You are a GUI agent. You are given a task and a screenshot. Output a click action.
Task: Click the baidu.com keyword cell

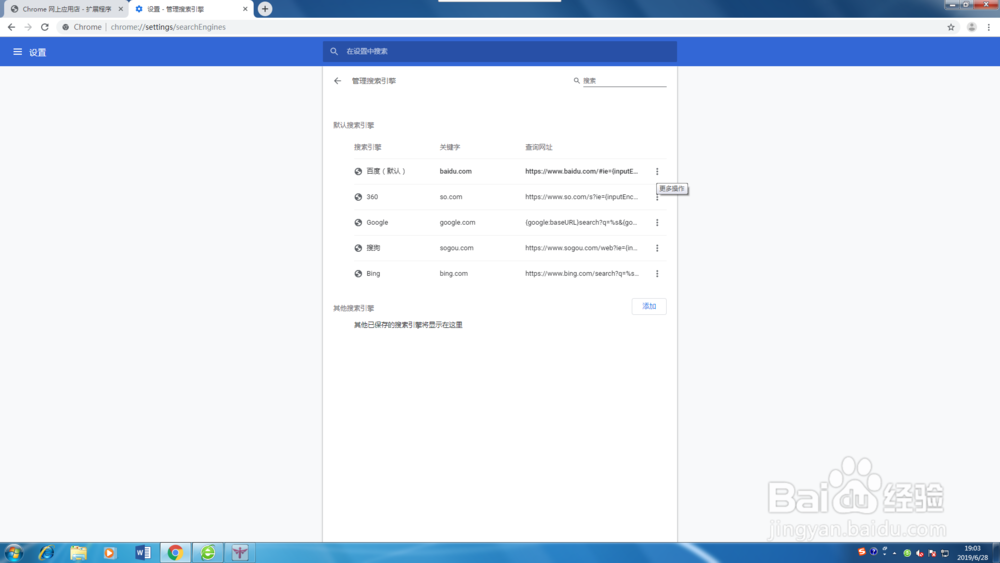tap(455, 172)
